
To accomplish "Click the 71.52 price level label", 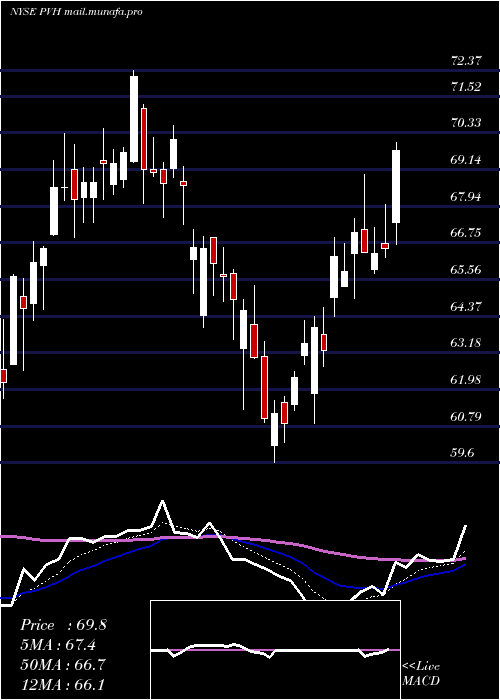I will 466,87.
